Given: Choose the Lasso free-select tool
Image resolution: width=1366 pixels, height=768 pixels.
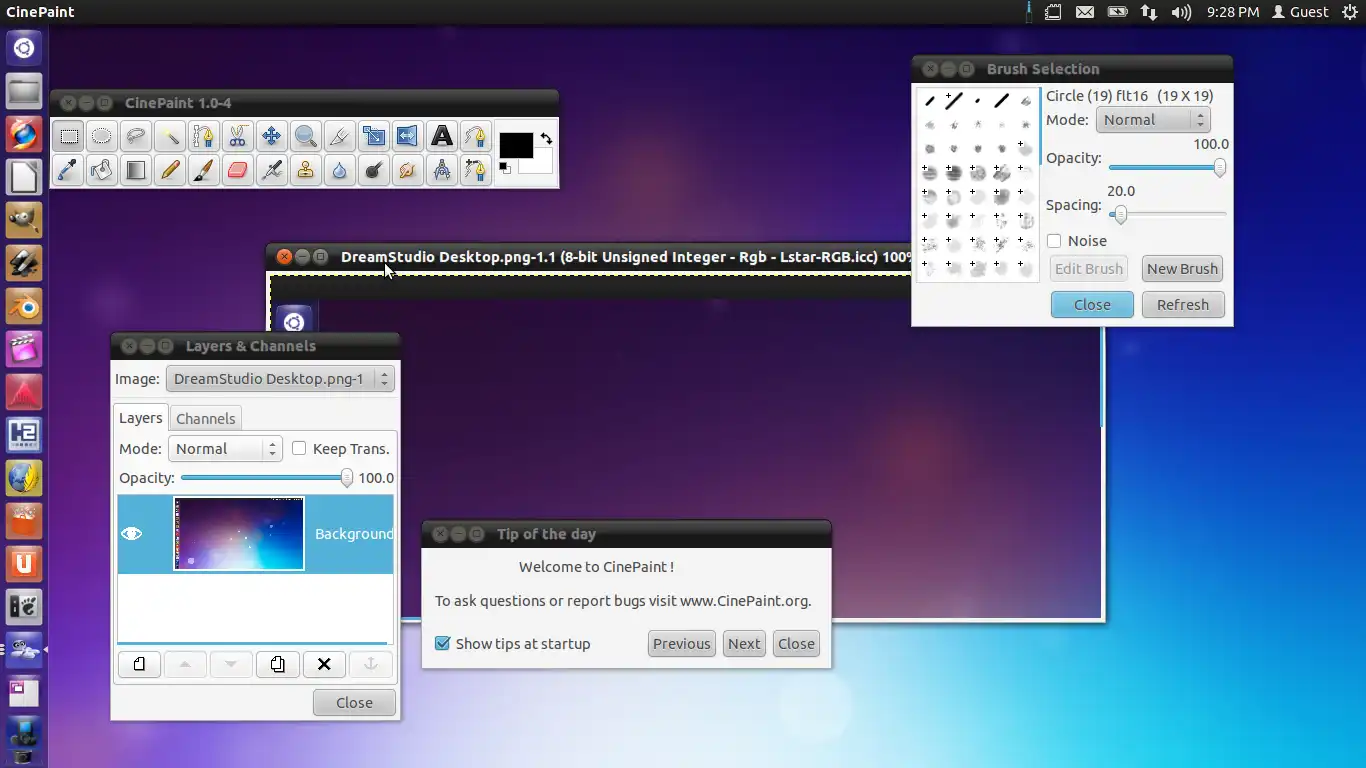Looking at the screenshot, I should [x=136, y=136].
